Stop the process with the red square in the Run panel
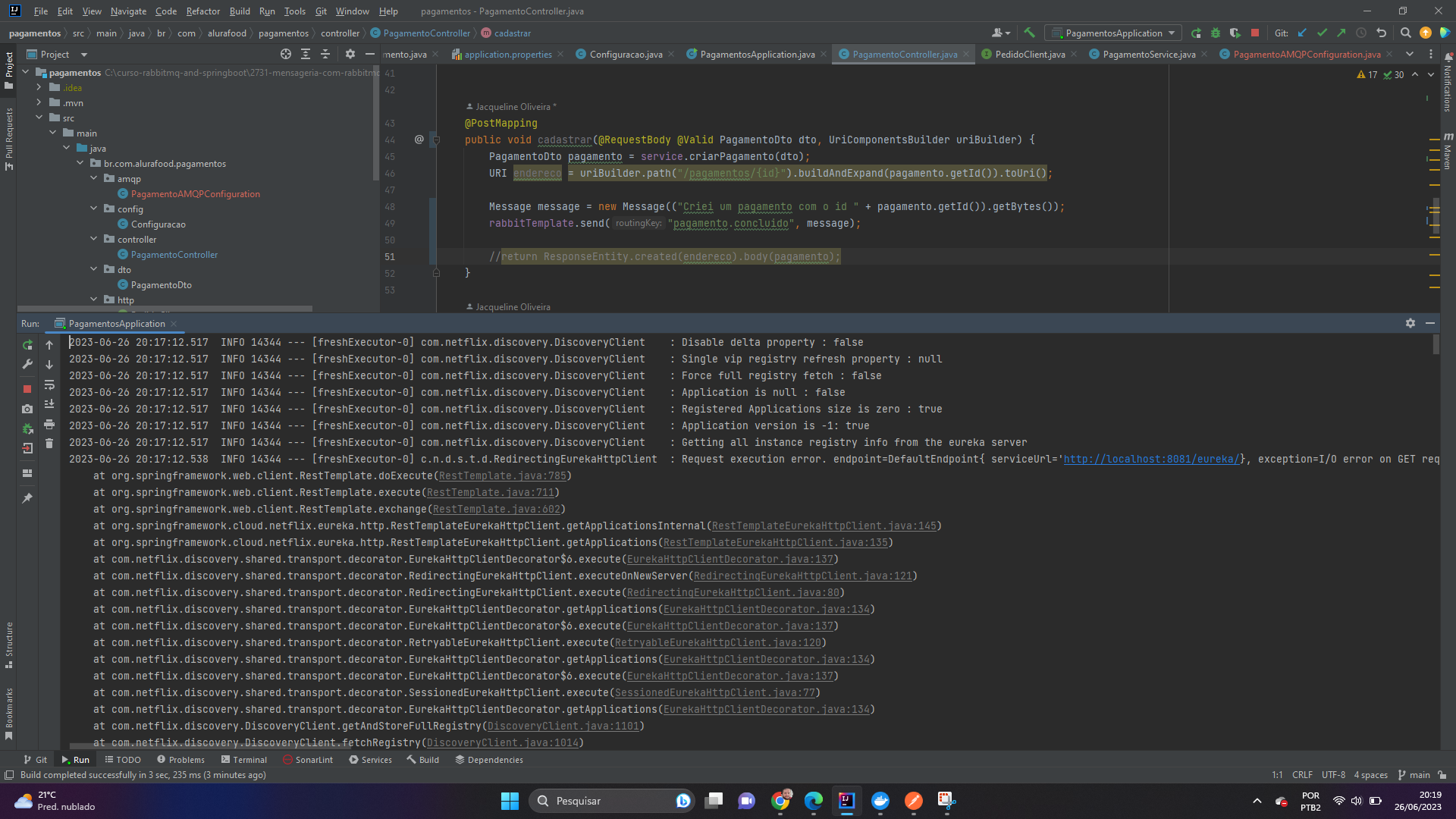Image resolution: width=1456 pixels, height=819 pixels. click(27, 388)
